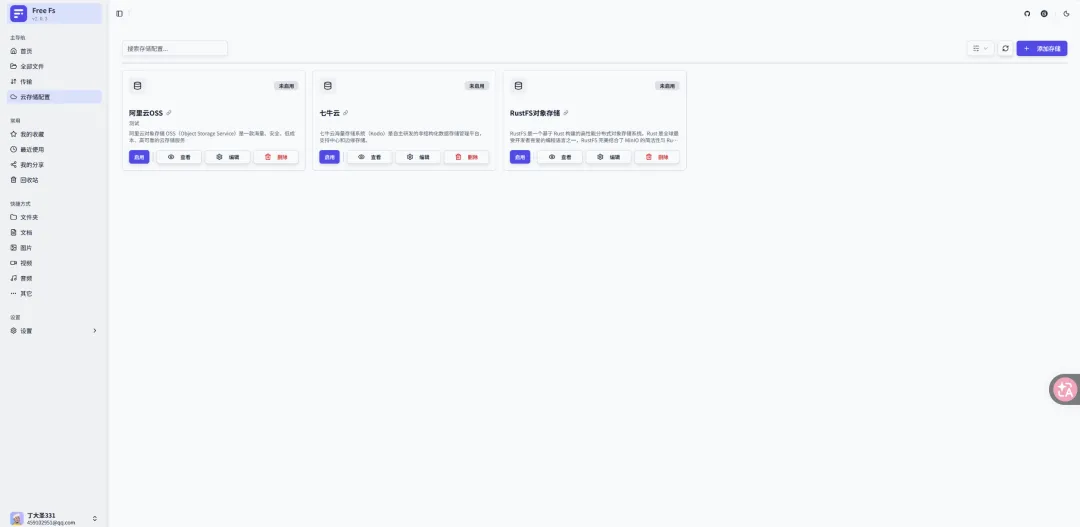Viewport: 1080px width, 527px height.
Task: Click the RustFS对象存储 card title
Action: pyautogui.click(x=534, y=113)
